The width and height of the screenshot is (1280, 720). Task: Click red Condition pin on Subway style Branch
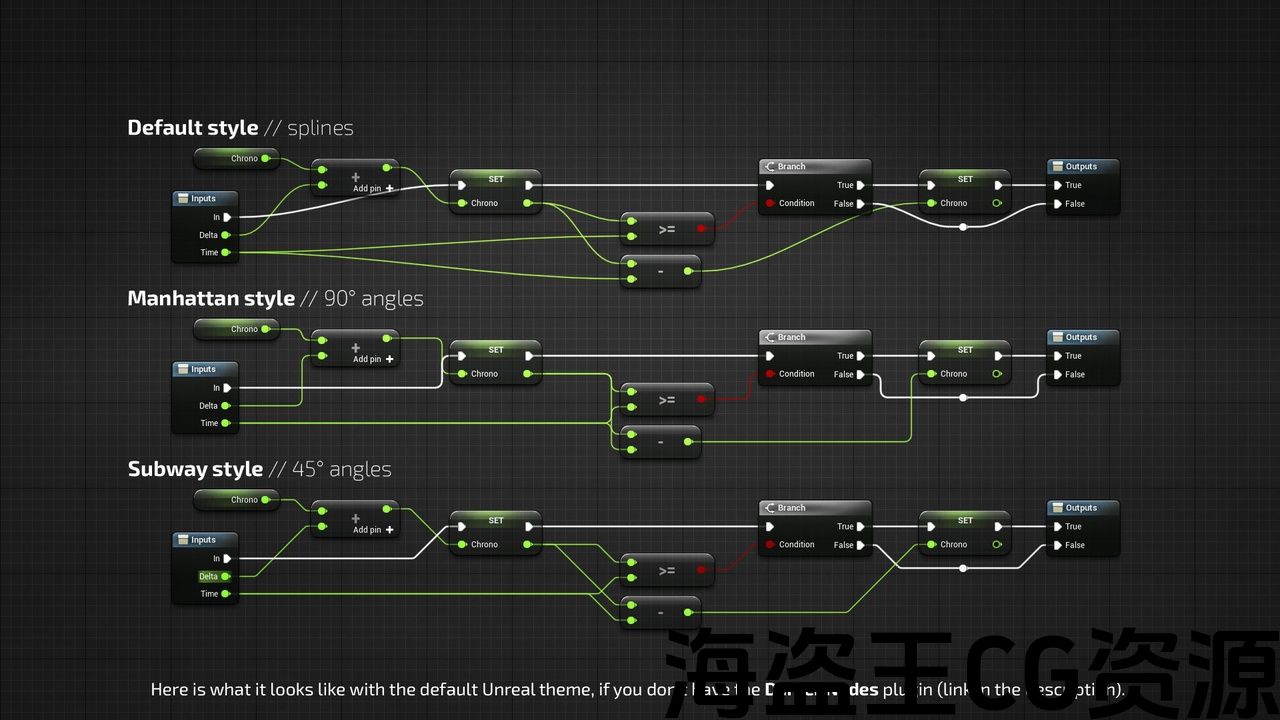point(769,545)
